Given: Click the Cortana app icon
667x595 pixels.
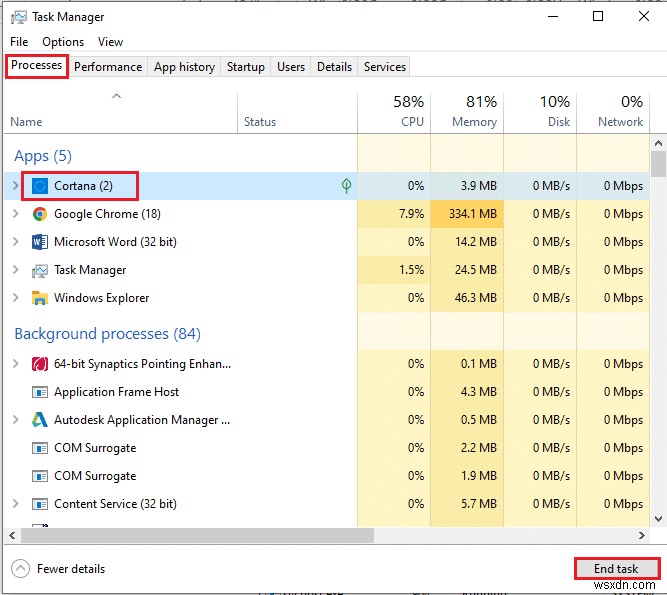Looking at the screenshot, I should [40, 186].
